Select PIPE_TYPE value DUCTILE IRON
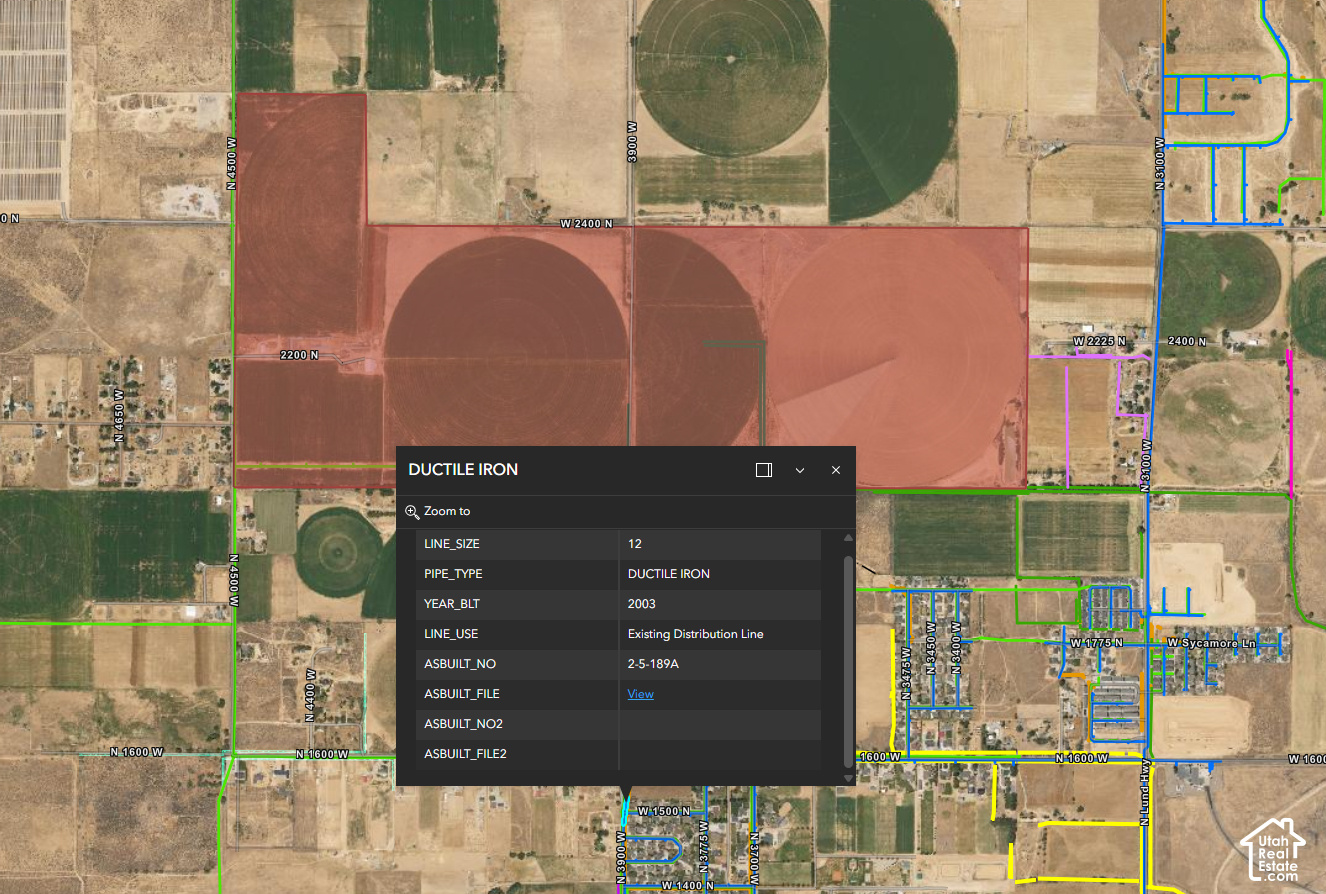 point(669,574)
